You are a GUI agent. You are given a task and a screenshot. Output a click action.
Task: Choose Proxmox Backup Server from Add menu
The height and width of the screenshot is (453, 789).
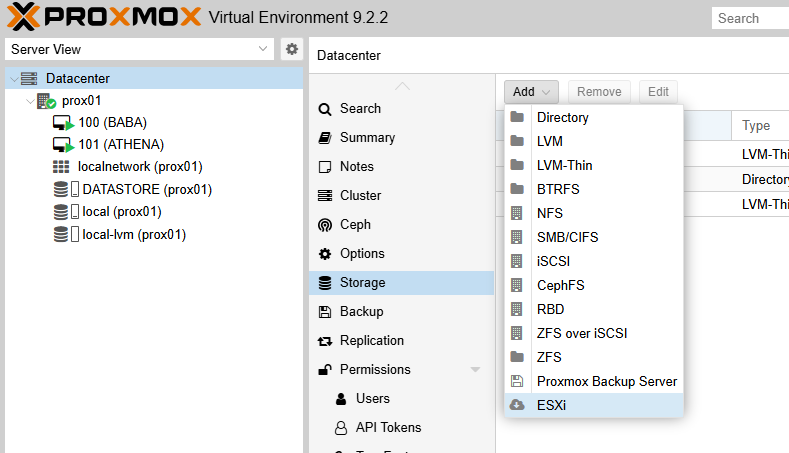coord(594,382)
